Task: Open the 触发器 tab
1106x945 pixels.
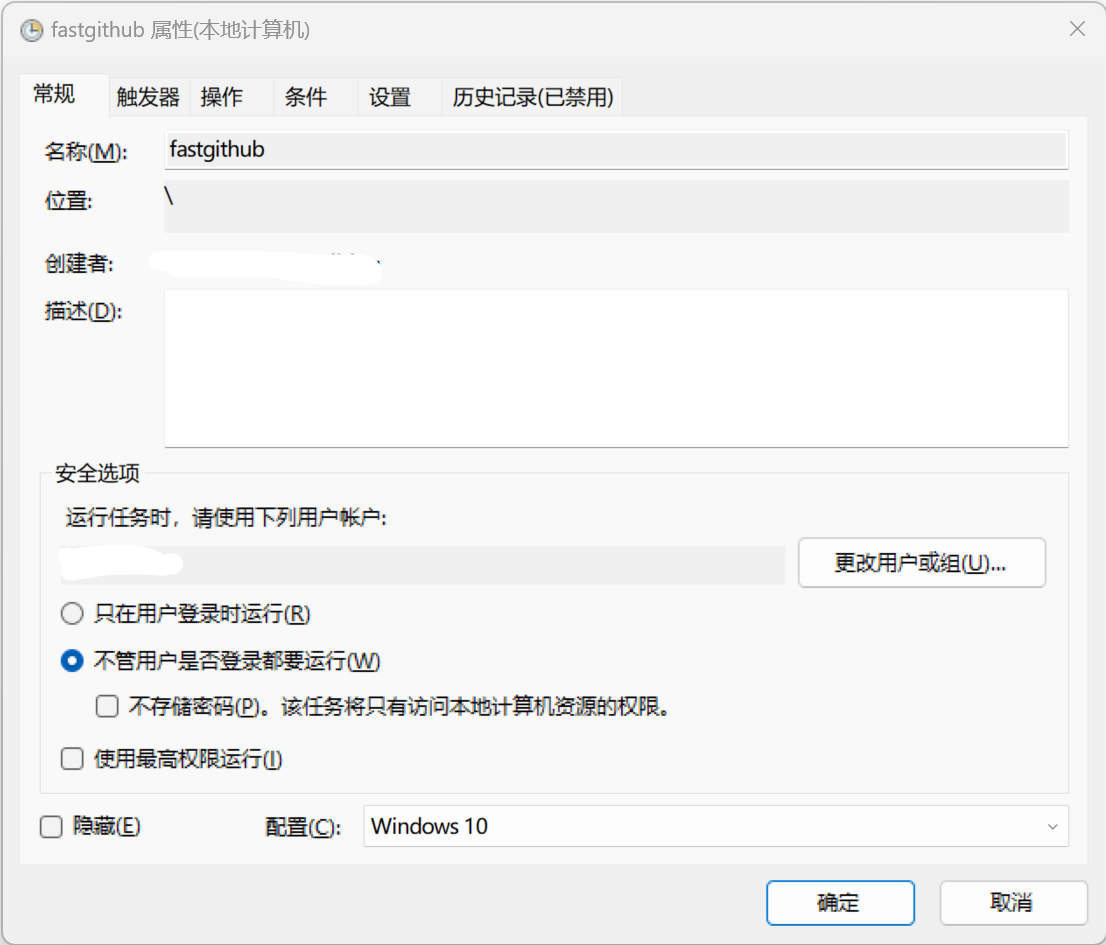Action: pyautogui.click(x=148, y=97)
